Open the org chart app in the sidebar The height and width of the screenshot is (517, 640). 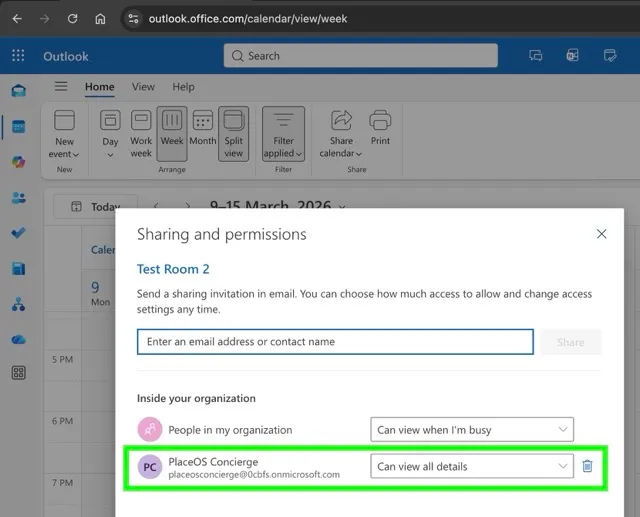(18, 304)
